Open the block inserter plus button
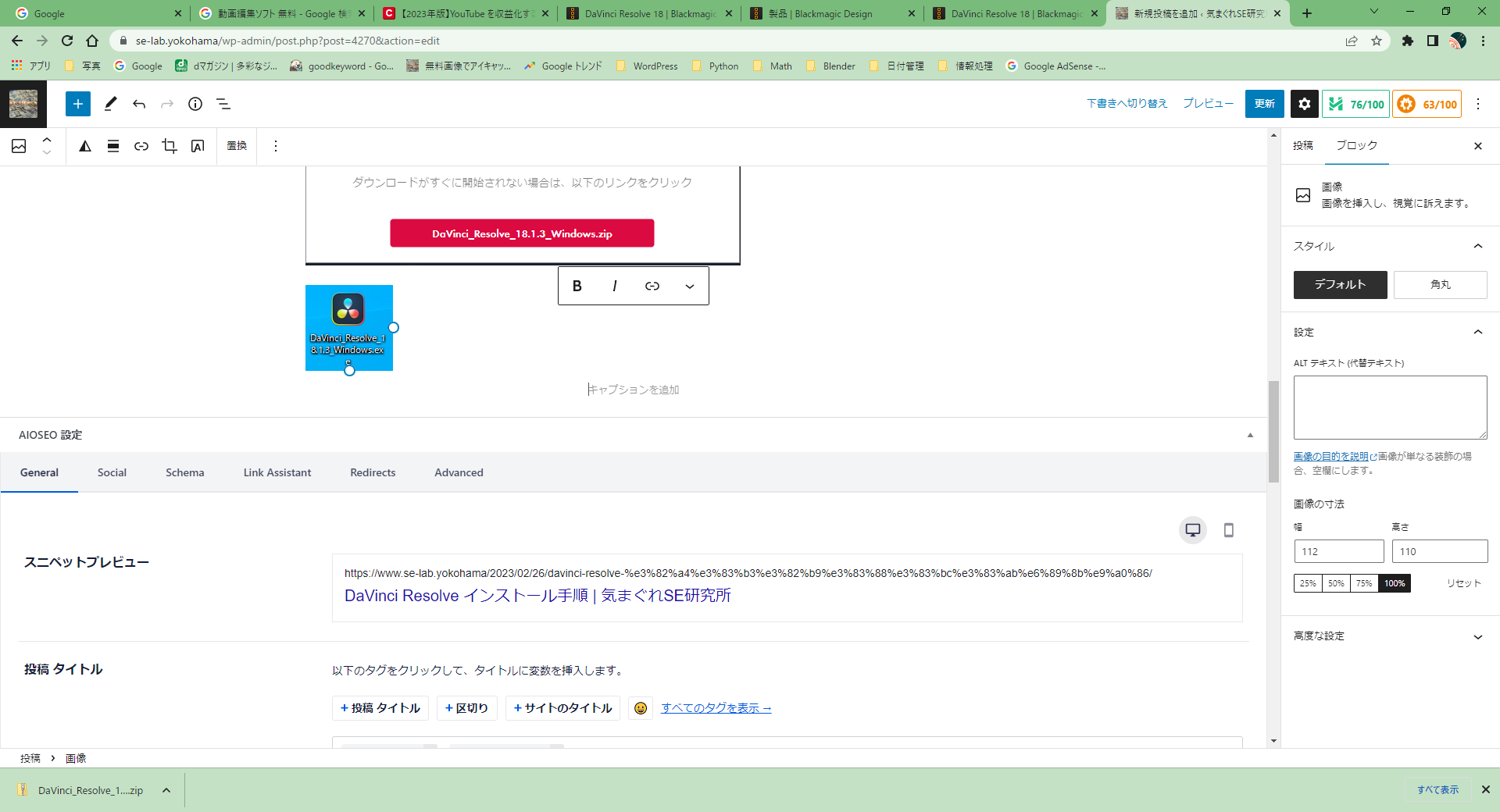 pos(78,104)
